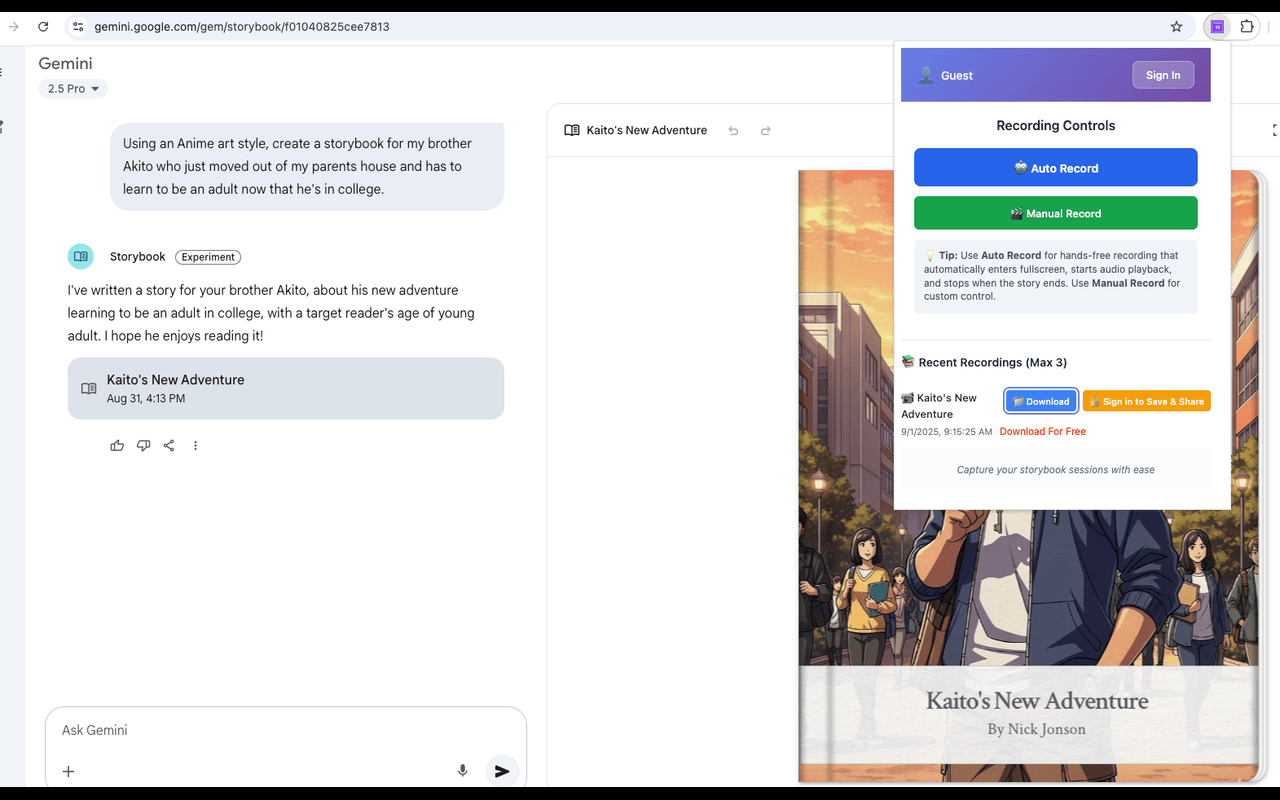Screen dimensions: 1280x800
Task: Click the user prompt message bubble
Action: (x=307, y=166)
